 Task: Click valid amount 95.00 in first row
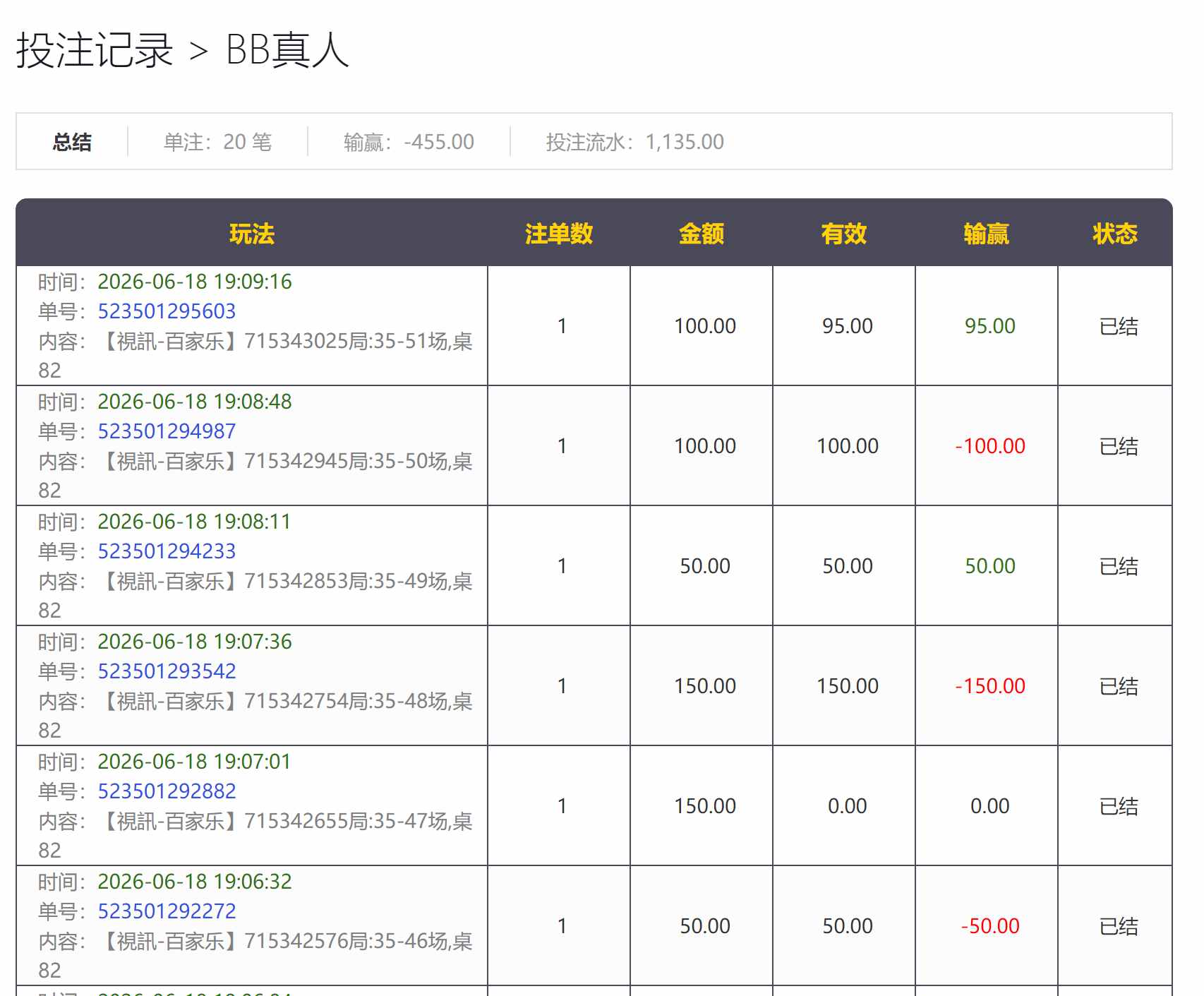click(x=848, y=326)
